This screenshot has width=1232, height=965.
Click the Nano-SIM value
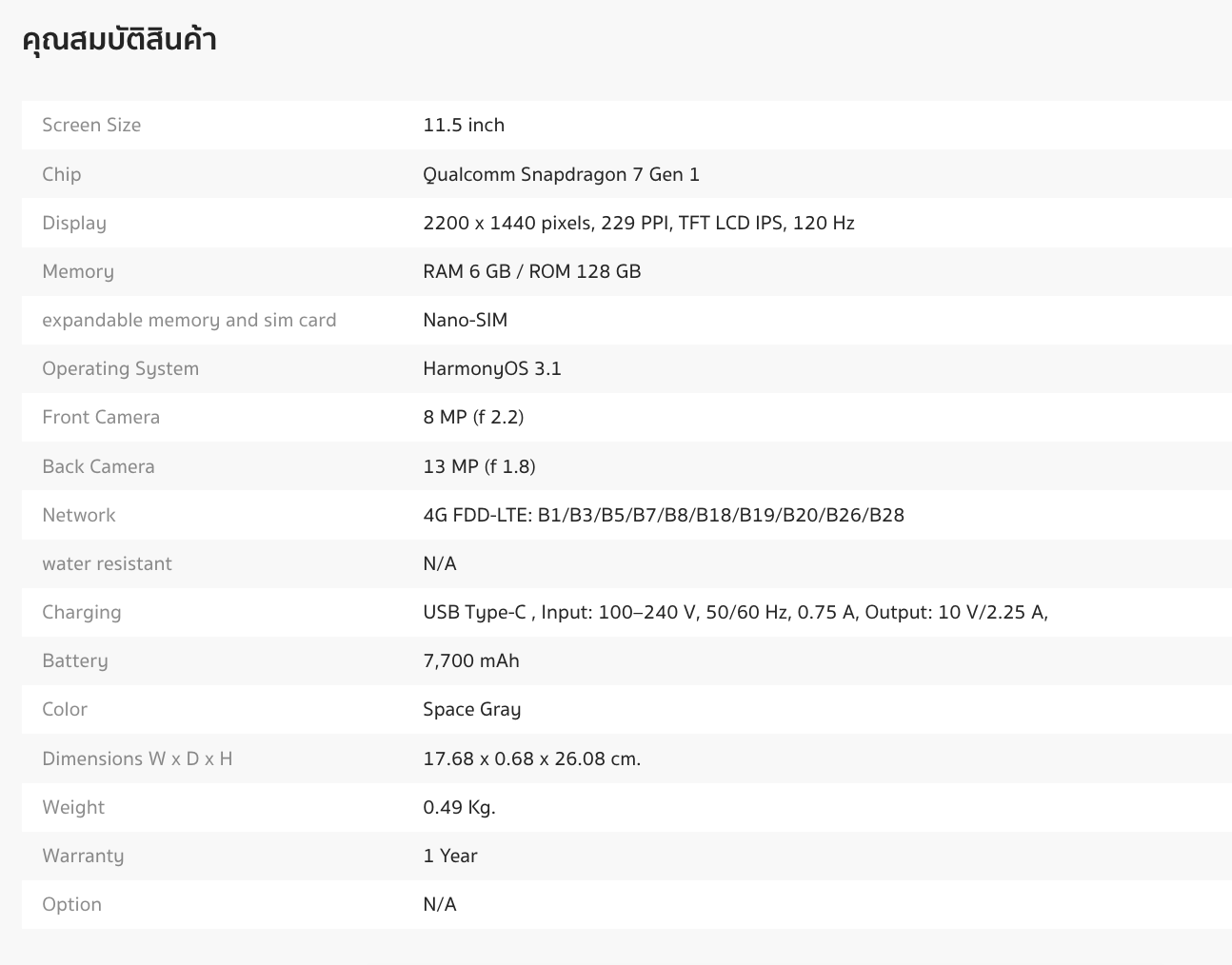pyautogui.click(x=465, y=320)
